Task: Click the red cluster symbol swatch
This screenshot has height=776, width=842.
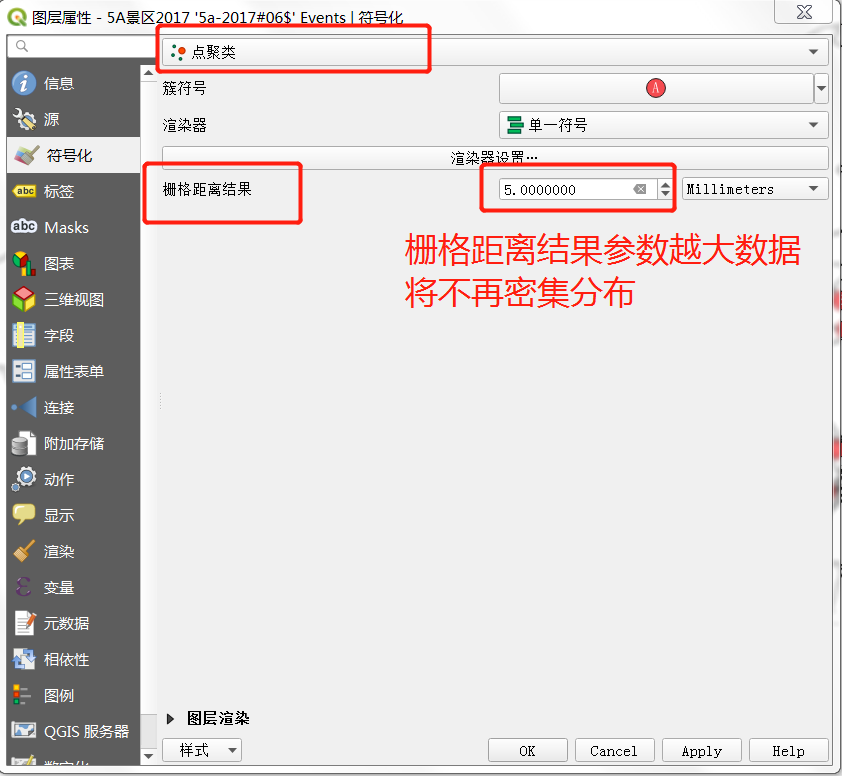Action: [x=655, y=88]
